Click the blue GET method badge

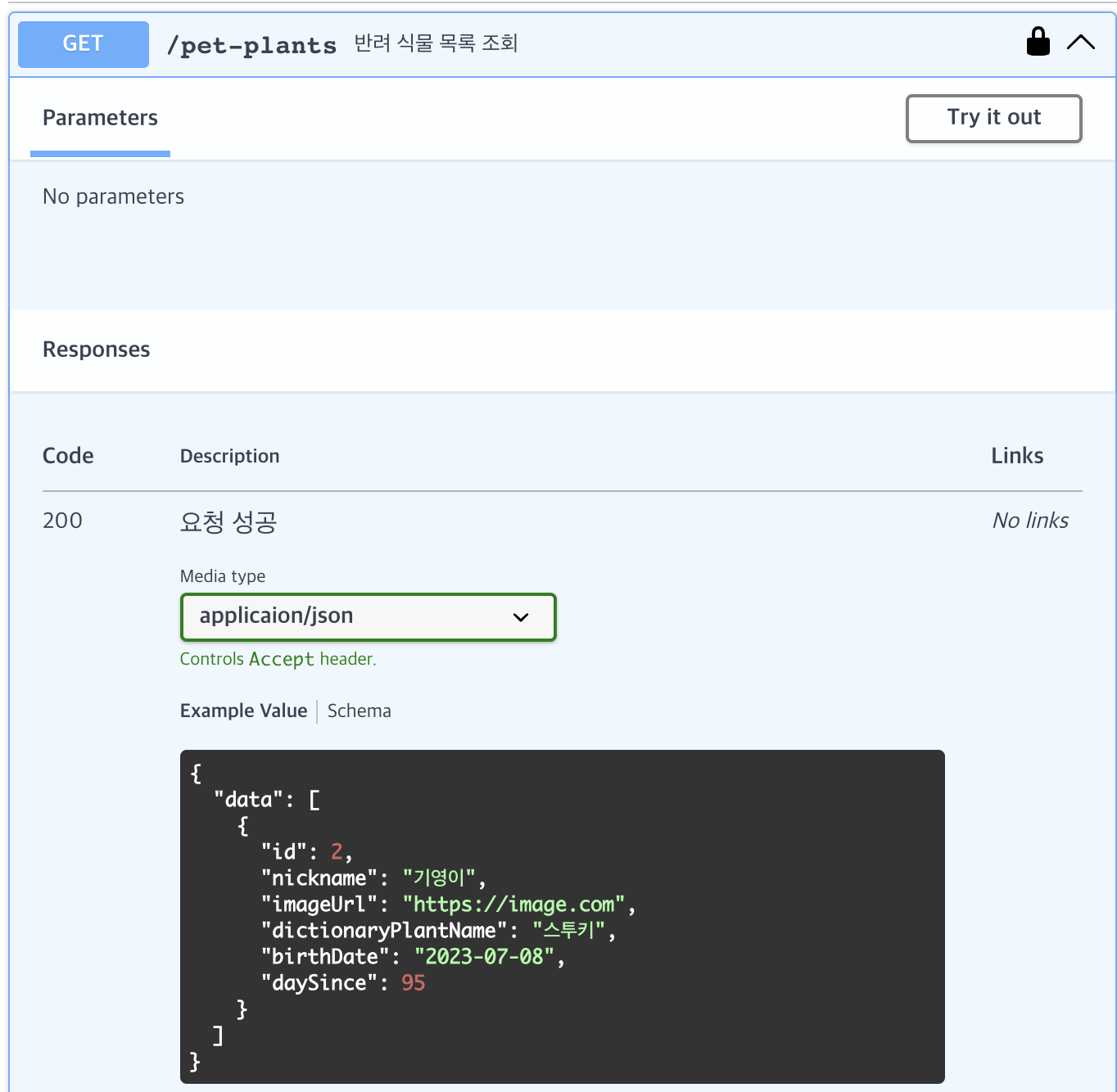coord(84,44)
